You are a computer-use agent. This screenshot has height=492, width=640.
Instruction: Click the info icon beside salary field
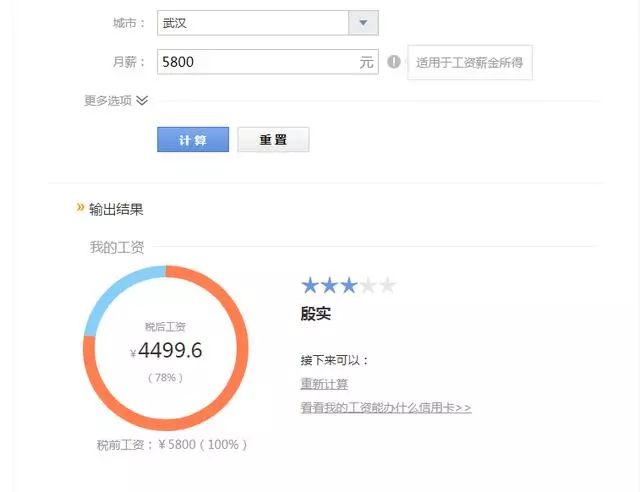point(393,62)
